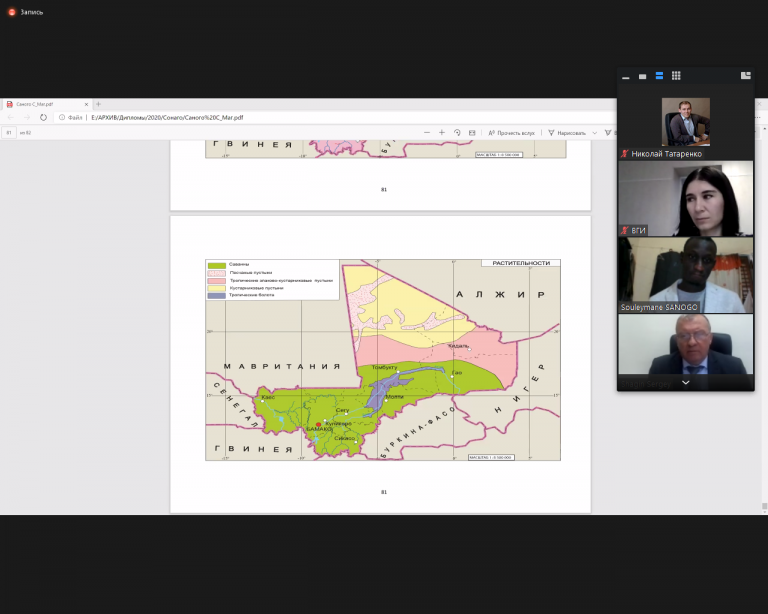The width and height of the screenshot is (768, 614).
Task: Click the Саванны green legend swatch
Action: click(217, 265)
